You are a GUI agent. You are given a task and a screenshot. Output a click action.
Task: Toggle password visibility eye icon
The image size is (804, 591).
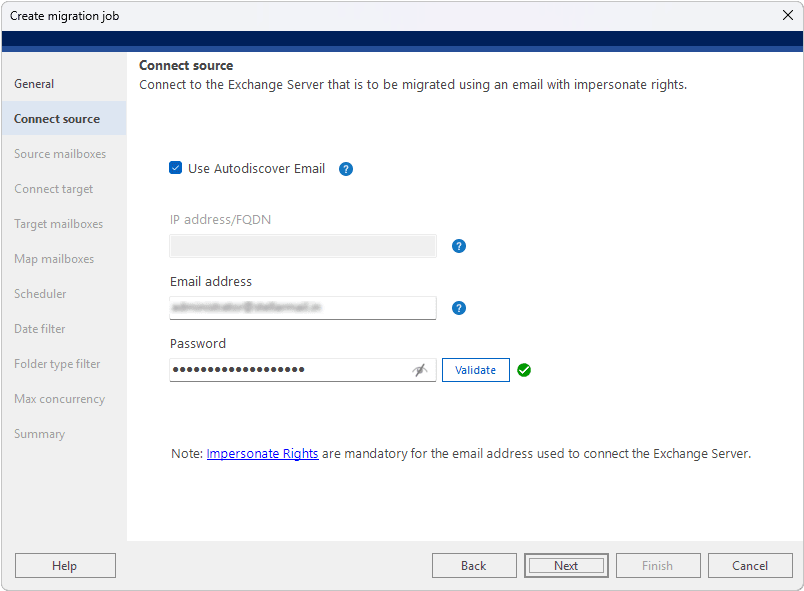click(419, 370)
